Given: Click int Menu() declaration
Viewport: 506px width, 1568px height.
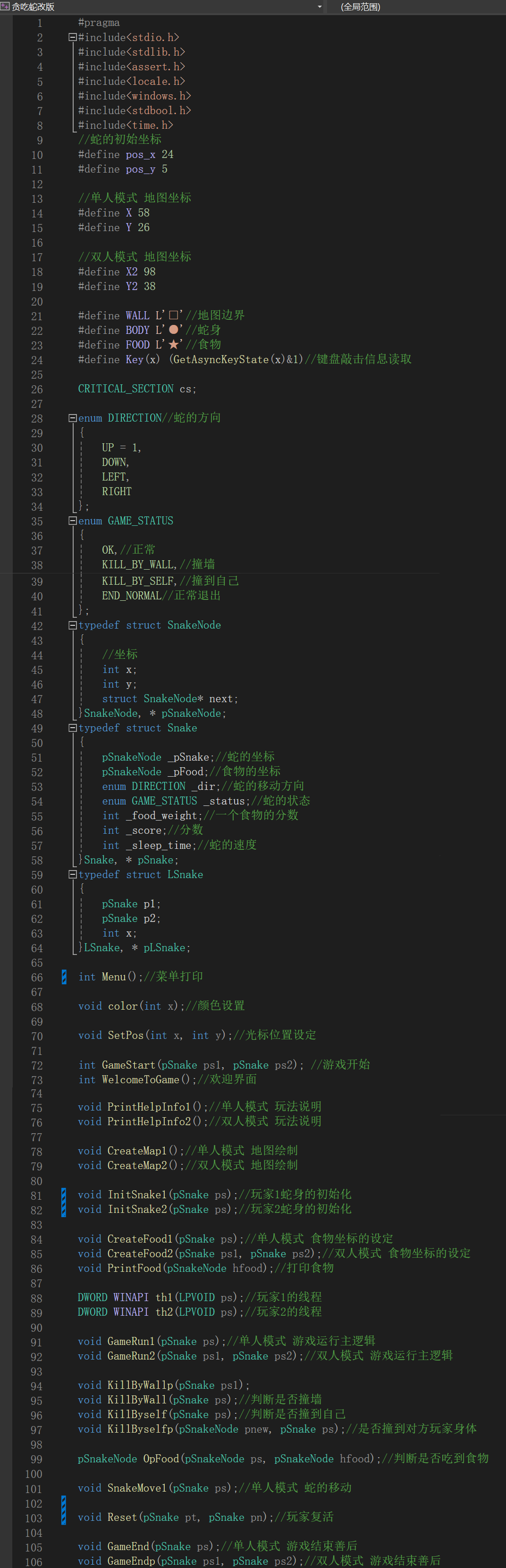Looking at the screenshot, I should [111, 977].
